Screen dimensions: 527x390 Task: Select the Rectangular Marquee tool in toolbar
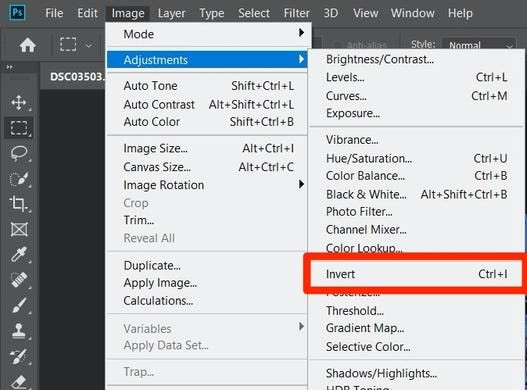[x=19, y=128]
